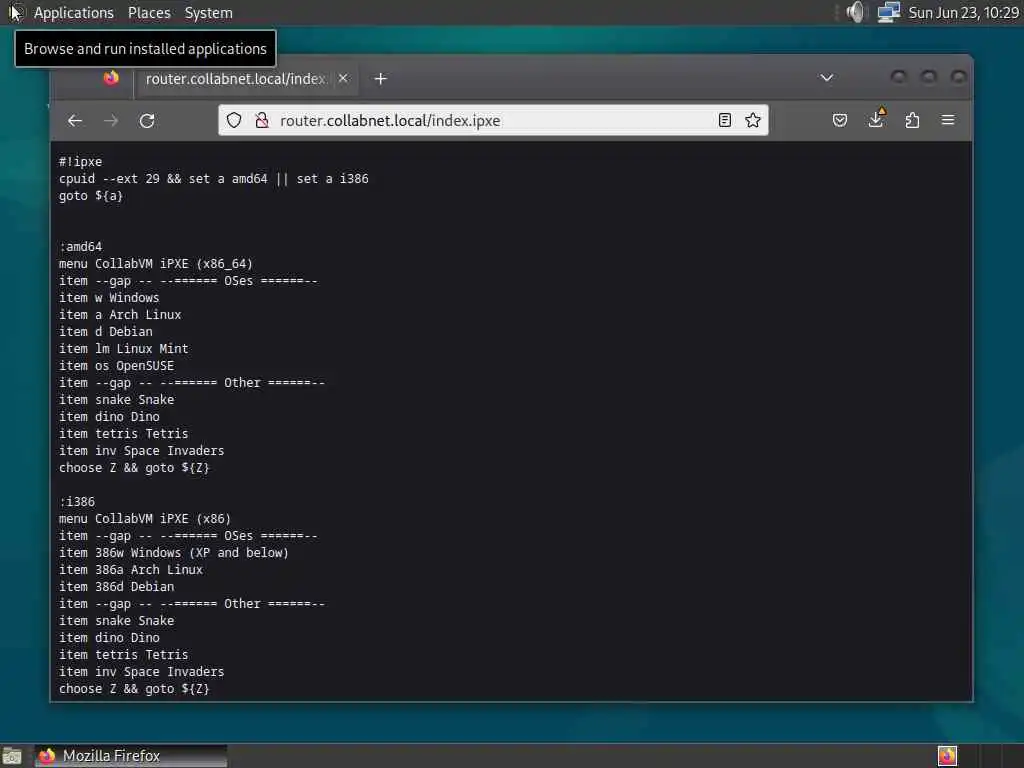Screen dimensions: 1024x768
Task: Open the downloads panel
Action: (876, 119)
